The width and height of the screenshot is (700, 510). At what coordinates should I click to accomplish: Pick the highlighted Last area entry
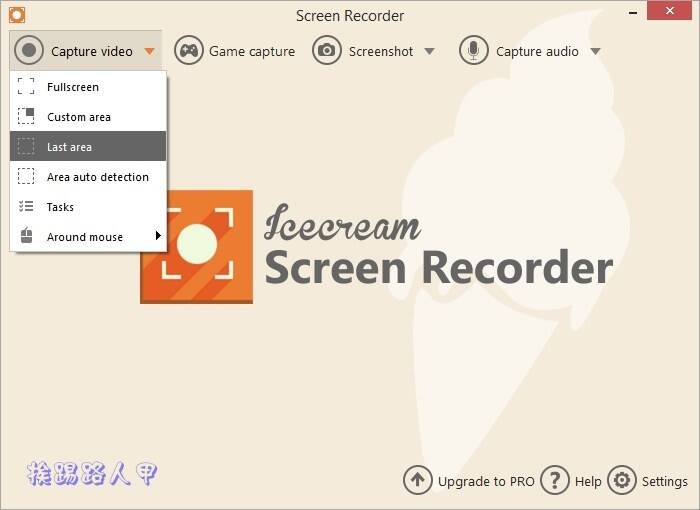pos(88,146)
